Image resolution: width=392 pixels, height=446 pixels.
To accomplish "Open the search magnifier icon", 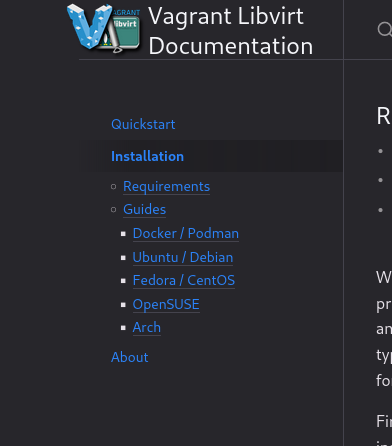I will click(x=385, y=29).
